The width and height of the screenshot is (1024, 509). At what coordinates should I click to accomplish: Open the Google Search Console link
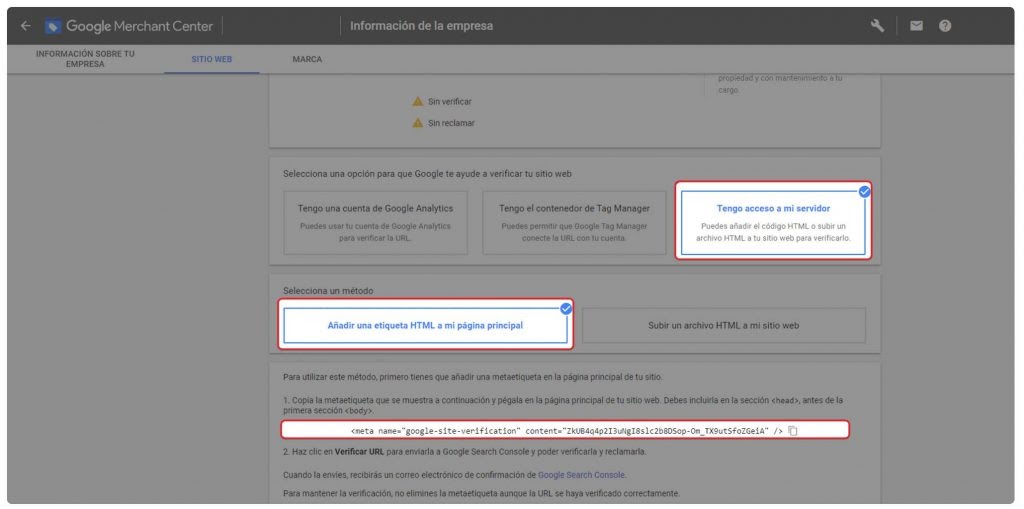(x=581, y=474)
